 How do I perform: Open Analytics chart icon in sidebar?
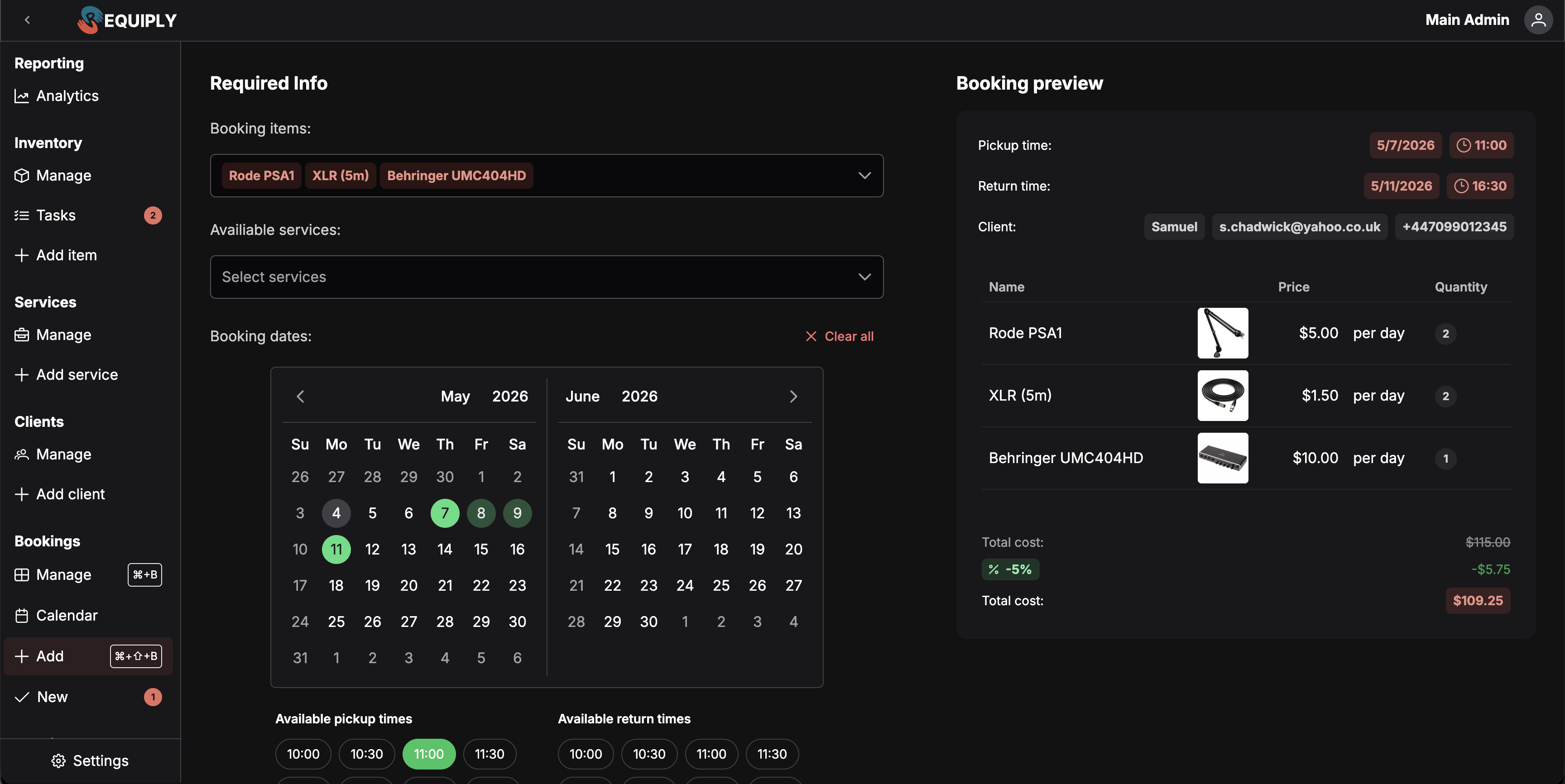pyautogui.click(x=22, y=96)
